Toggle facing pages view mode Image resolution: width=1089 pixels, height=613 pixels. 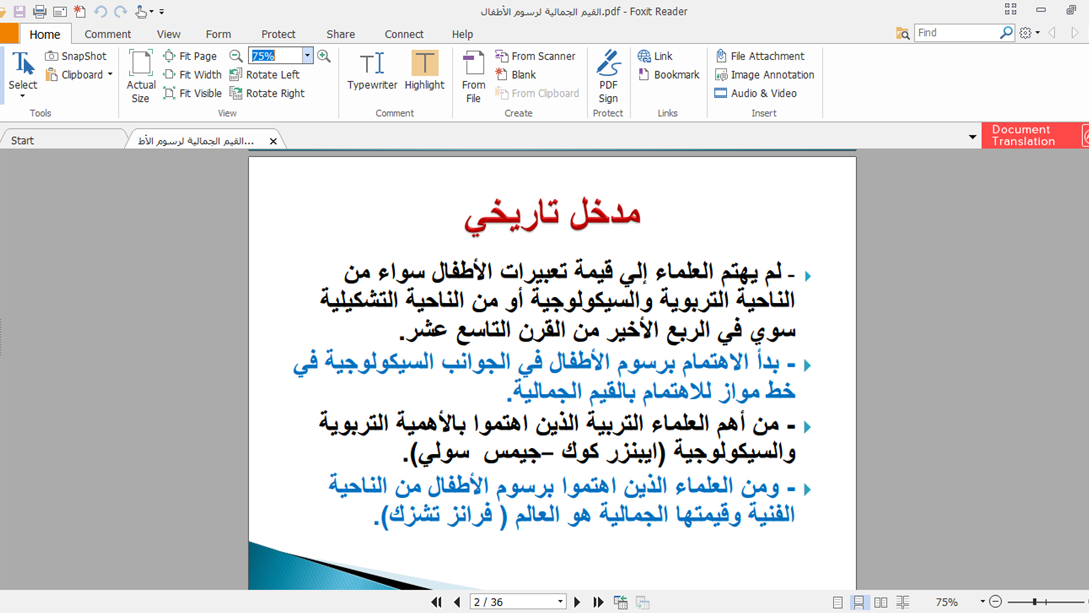point(881,602)
